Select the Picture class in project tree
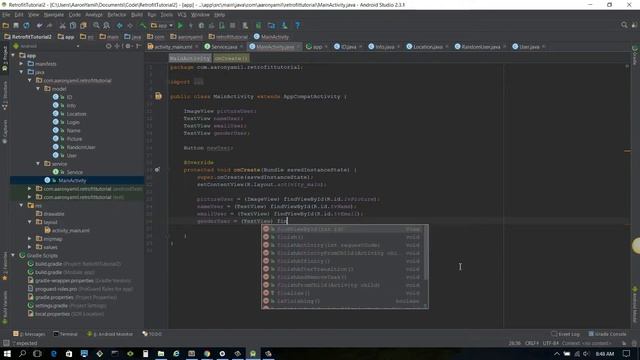640x360 pixels. click(x=74, y=139)
